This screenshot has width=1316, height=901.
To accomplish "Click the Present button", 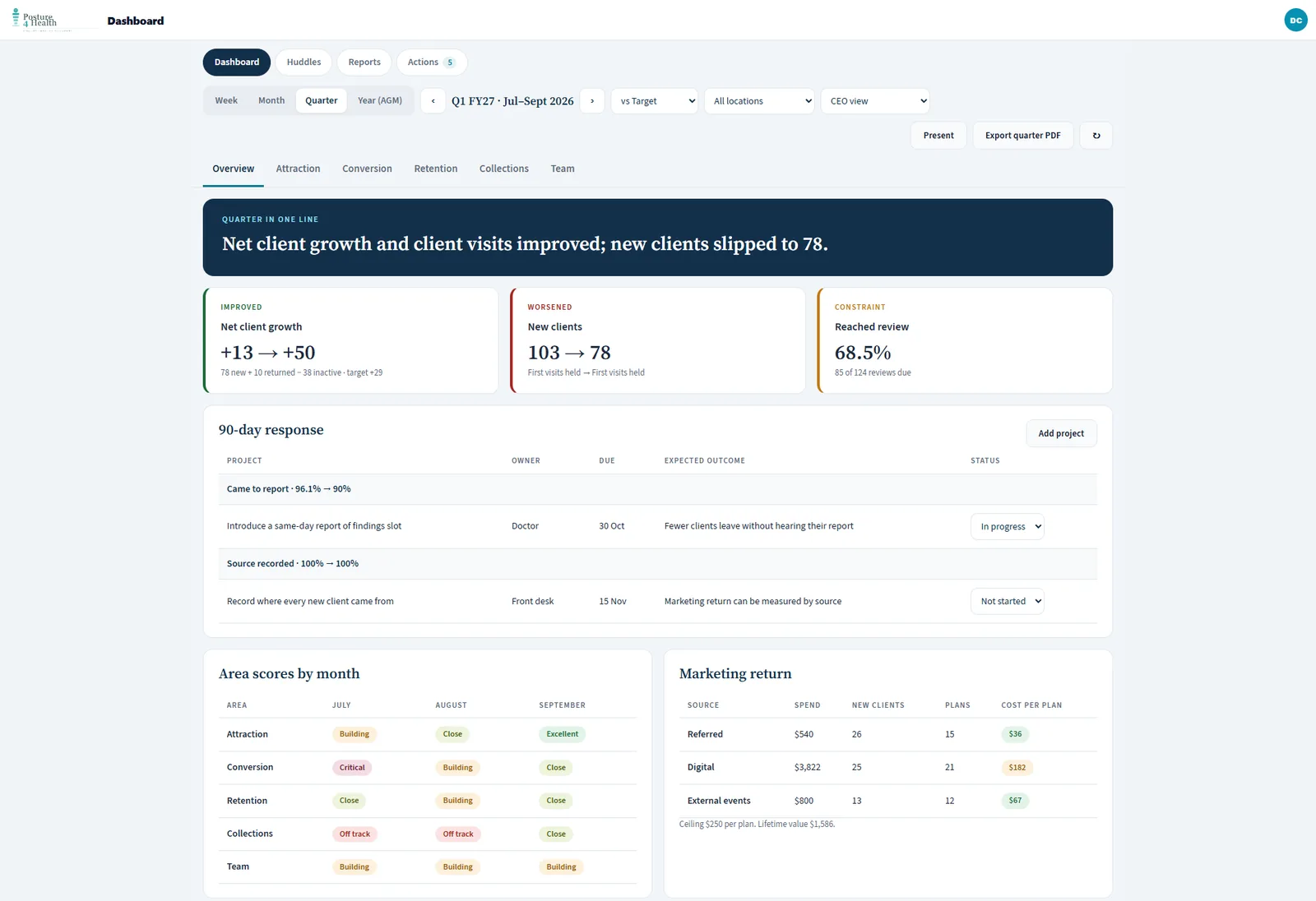I will [x=938, y=136].
